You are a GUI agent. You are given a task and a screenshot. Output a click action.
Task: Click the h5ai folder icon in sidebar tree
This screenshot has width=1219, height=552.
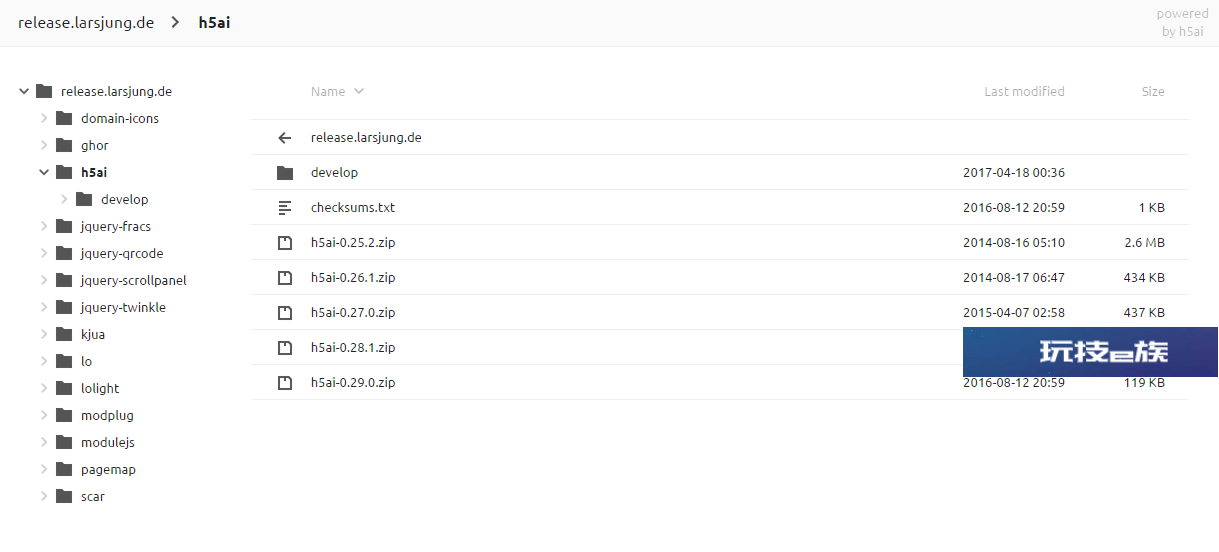[x=64, y=172]
